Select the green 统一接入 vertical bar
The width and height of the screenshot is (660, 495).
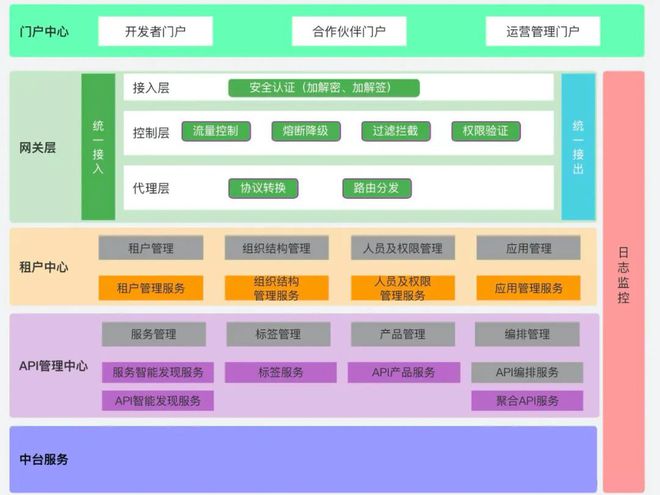click(x=98, y=147)
